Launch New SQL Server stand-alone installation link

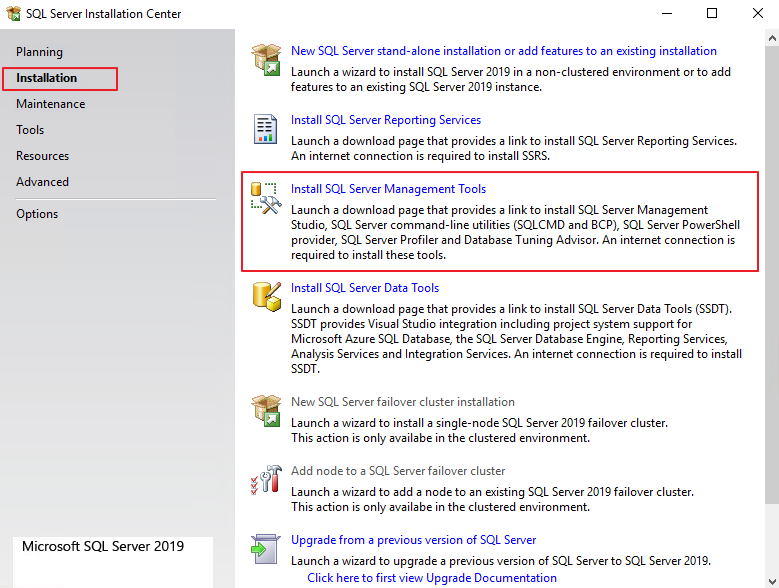coord(504,51)
